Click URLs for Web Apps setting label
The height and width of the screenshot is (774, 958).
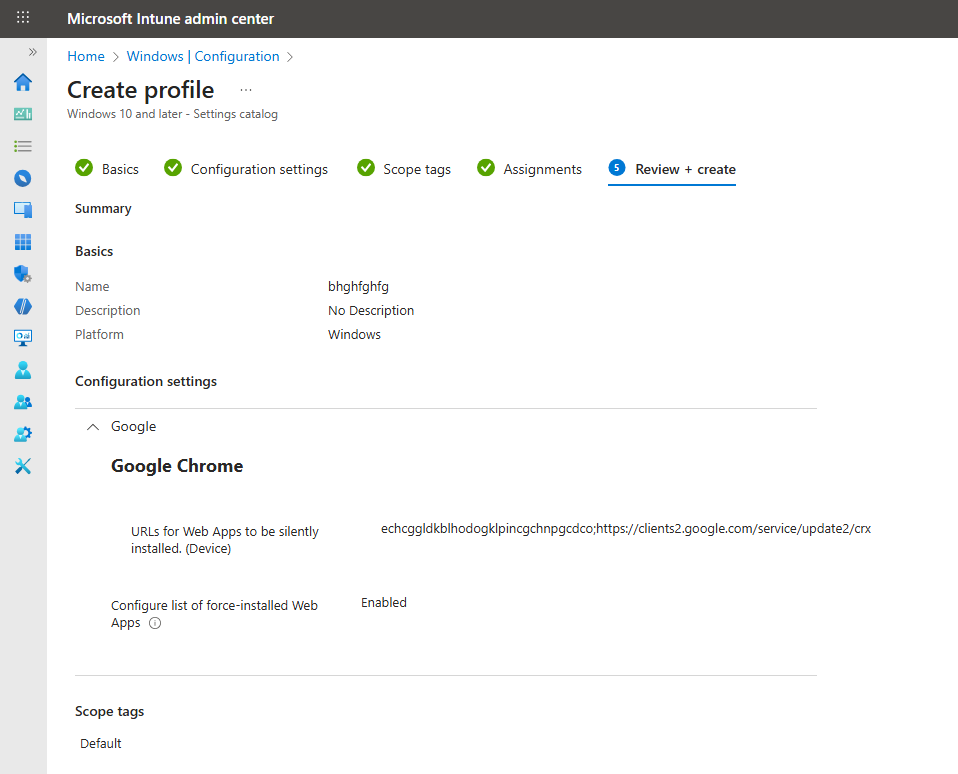tap(225, 540)
